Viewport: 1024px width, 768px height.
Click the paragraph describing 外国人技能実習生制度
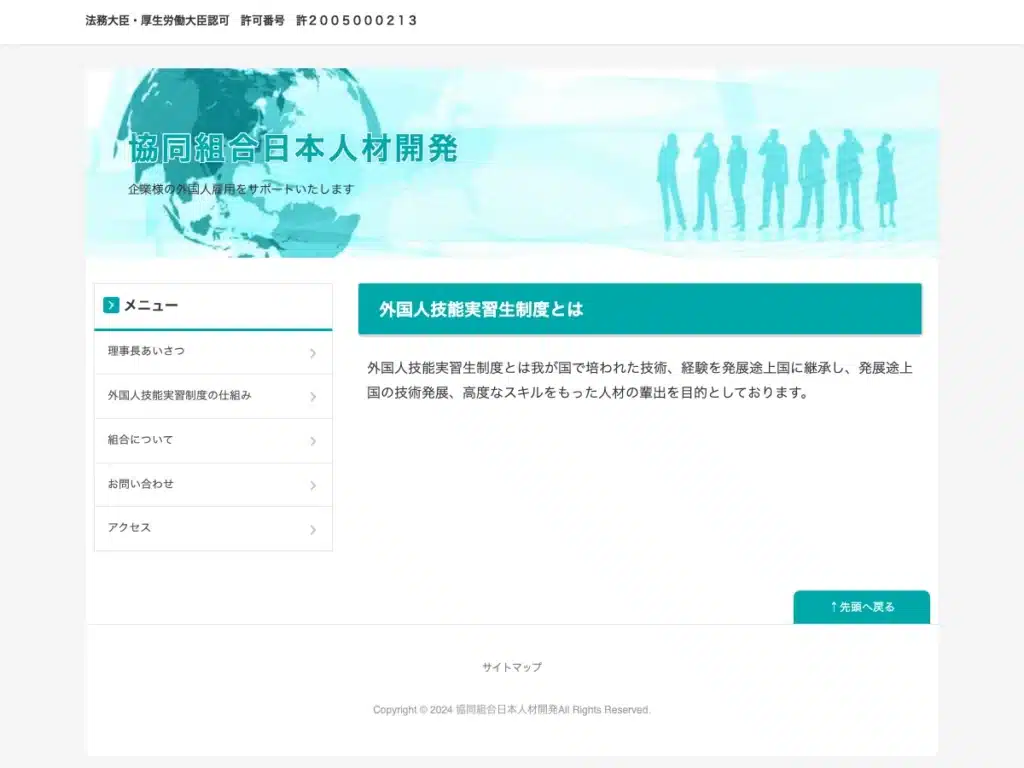640,380
